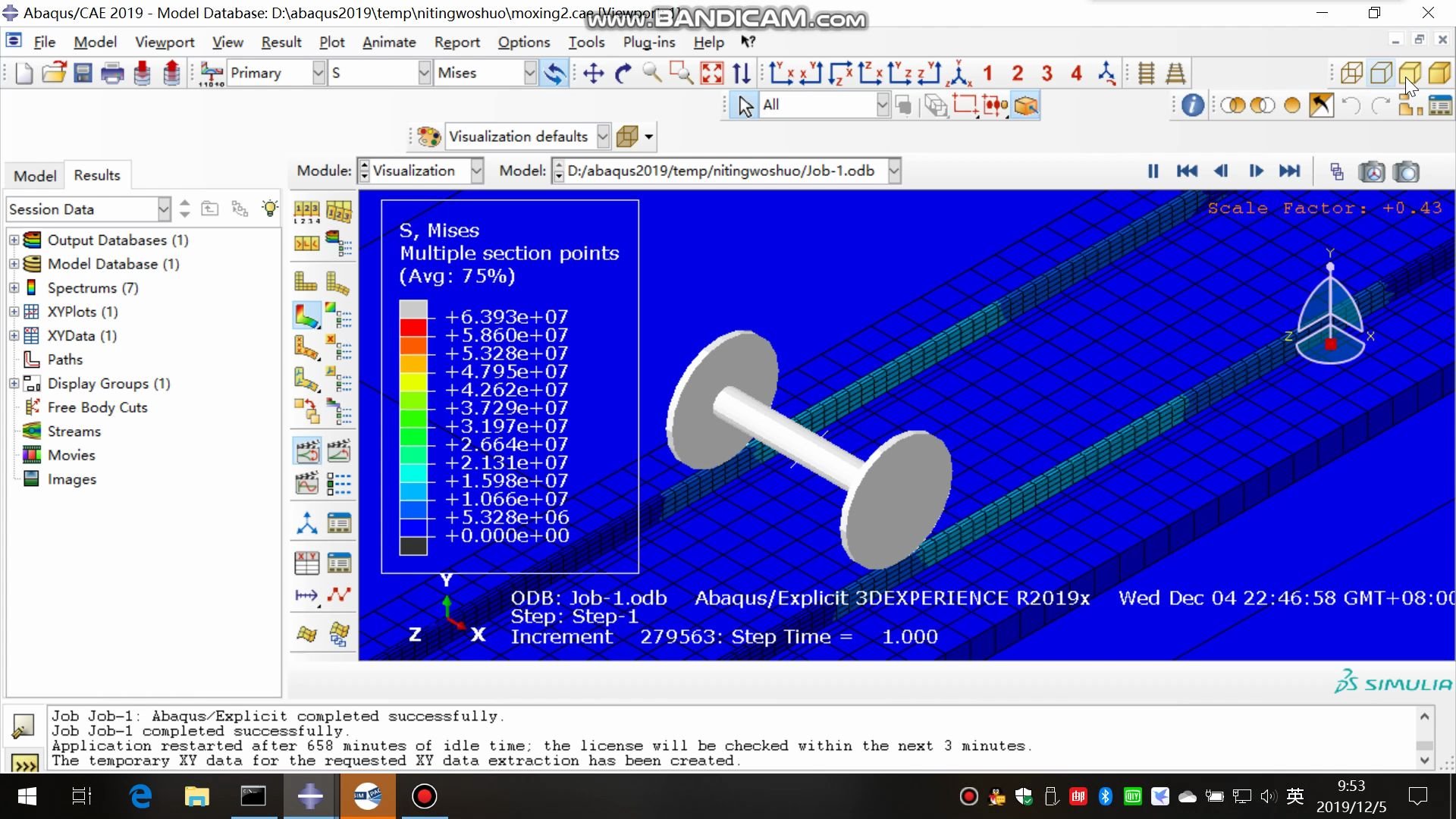
Task: Expand the Output Databases tree node
Action: pos(13,240)
